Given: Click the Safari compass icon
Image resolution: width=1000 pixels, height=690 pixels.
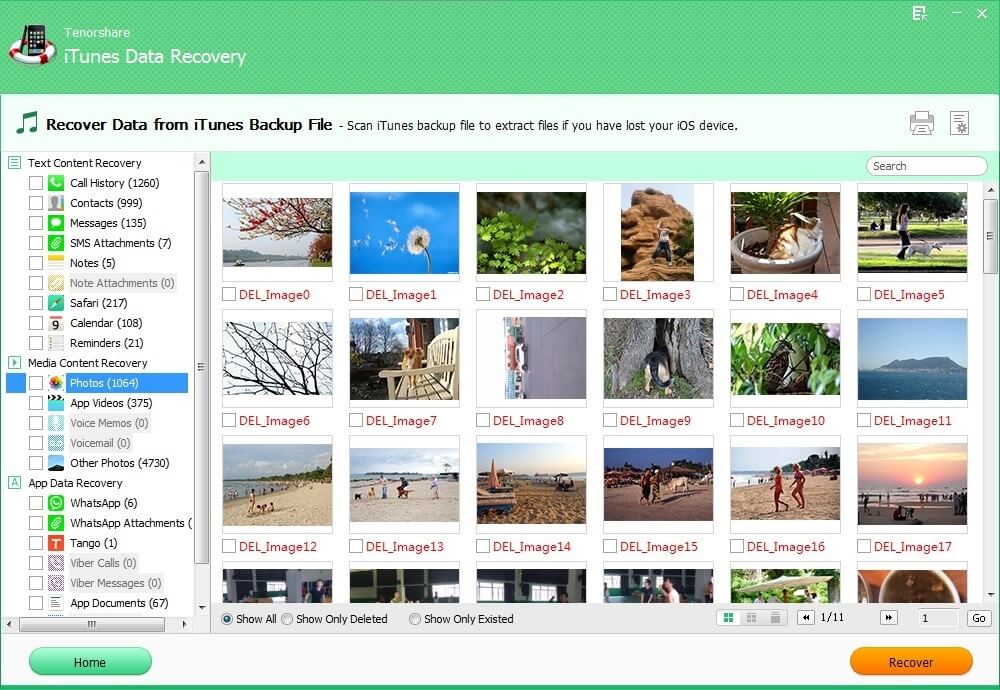Looking at the screenshot, I should (56, 303).
